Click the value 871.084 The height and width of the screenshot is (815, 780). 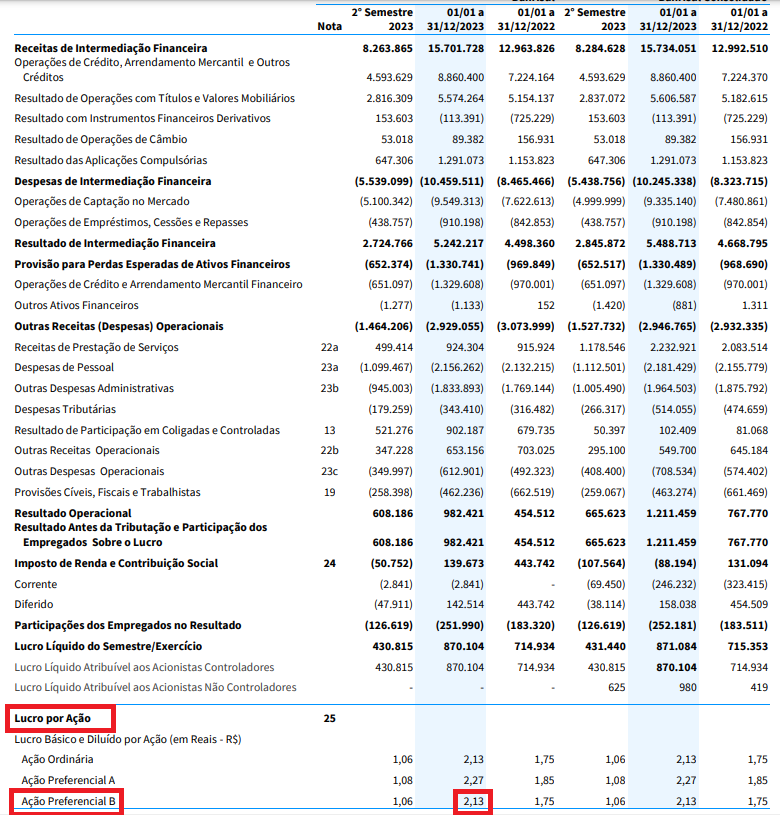point(677,647)
